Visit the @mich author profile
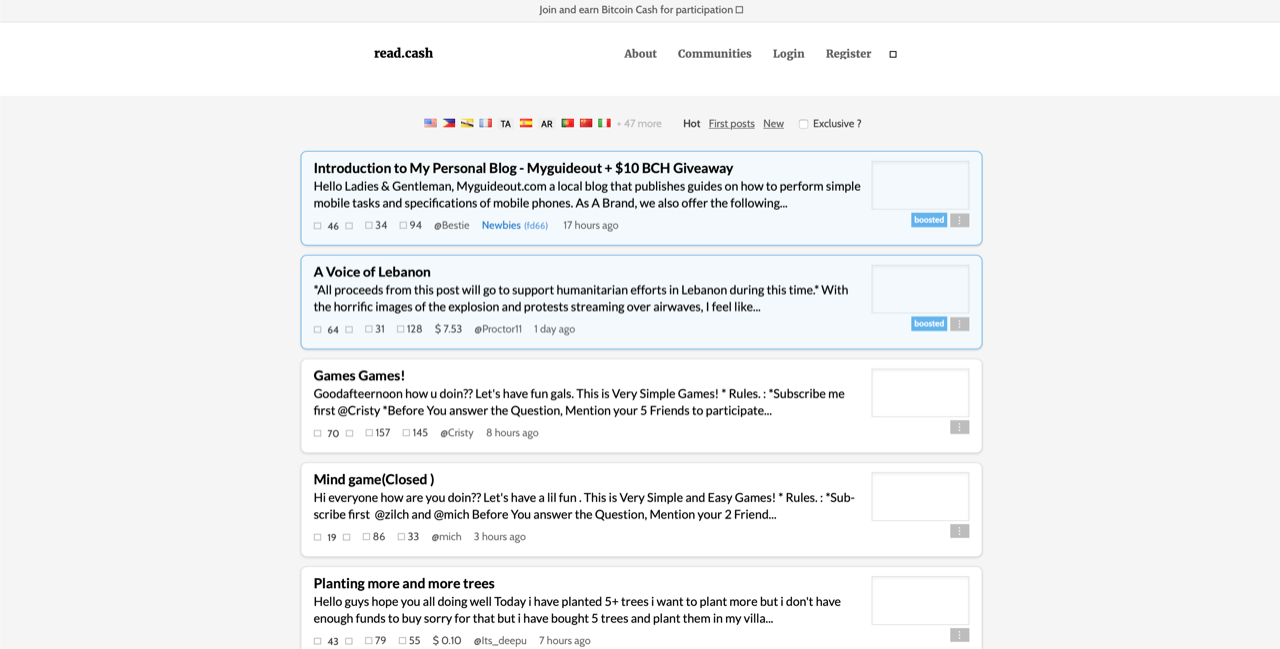 pos(446,537)
